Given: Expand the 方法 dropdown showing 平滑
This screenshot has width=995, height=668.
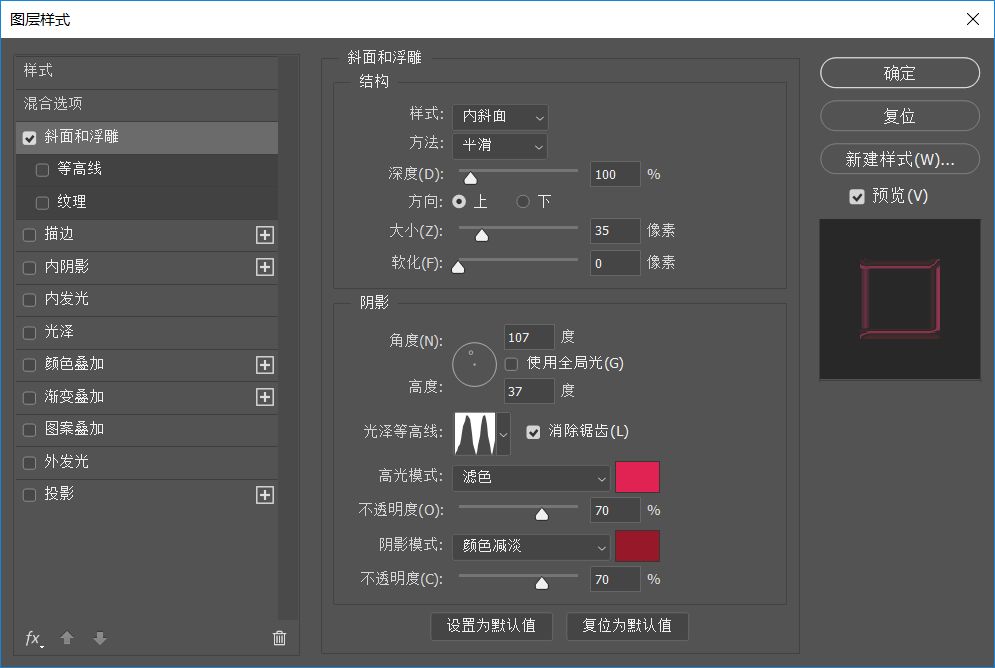Looking at the screenshot, I should (499, 146).
